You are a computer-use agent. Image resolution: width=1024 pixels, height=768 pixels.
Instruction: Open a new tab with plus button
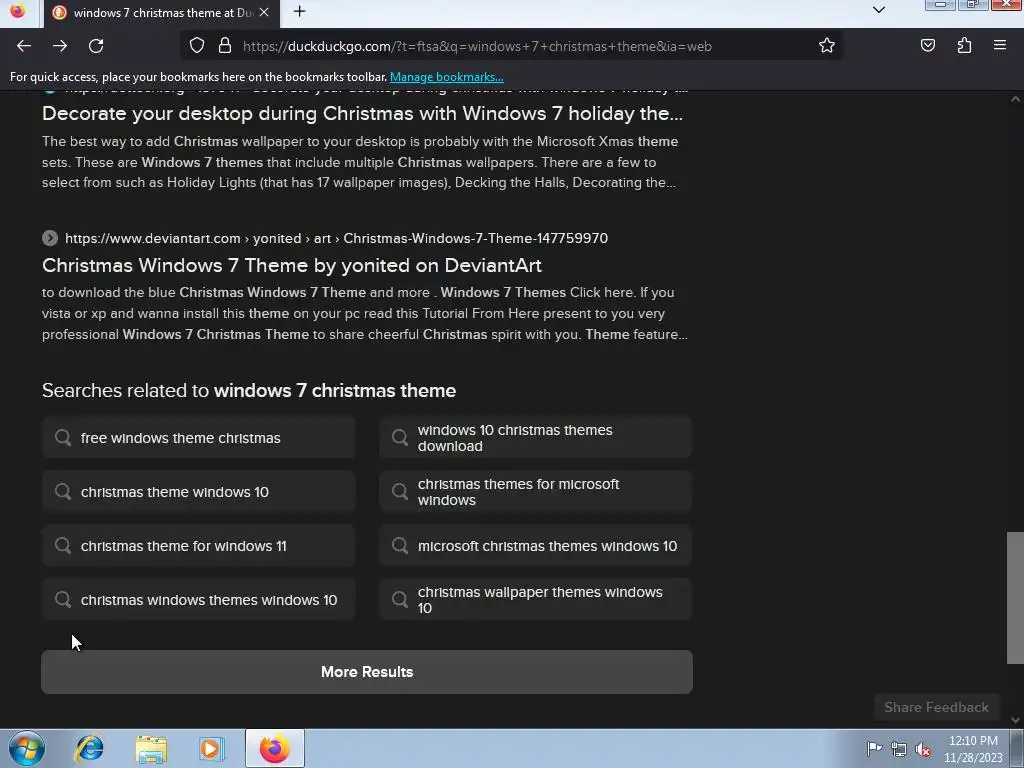click(299, 12)
